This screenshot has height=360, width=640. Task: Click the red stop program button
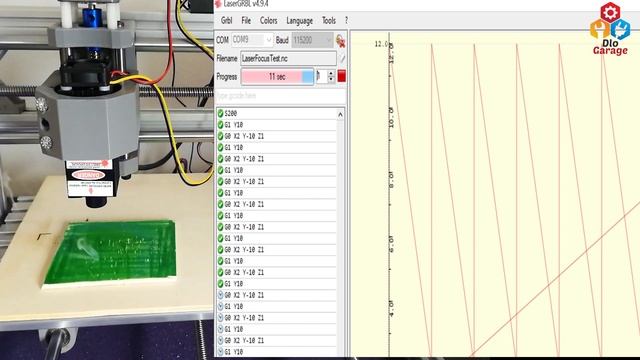342,76
